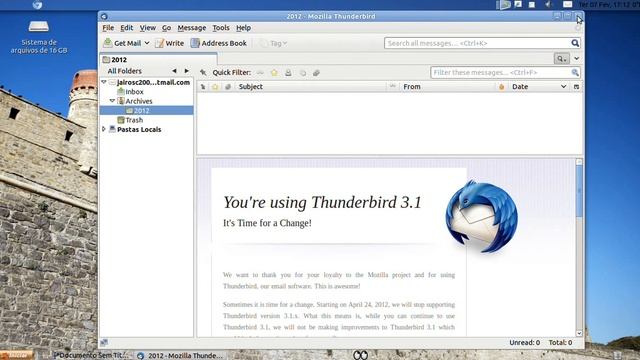The height and width of the screenshot is (360, 640).
Task: Switch to Documento Sem Tít taskbar window
Action: pyautogui.click(x=91, y=356)
